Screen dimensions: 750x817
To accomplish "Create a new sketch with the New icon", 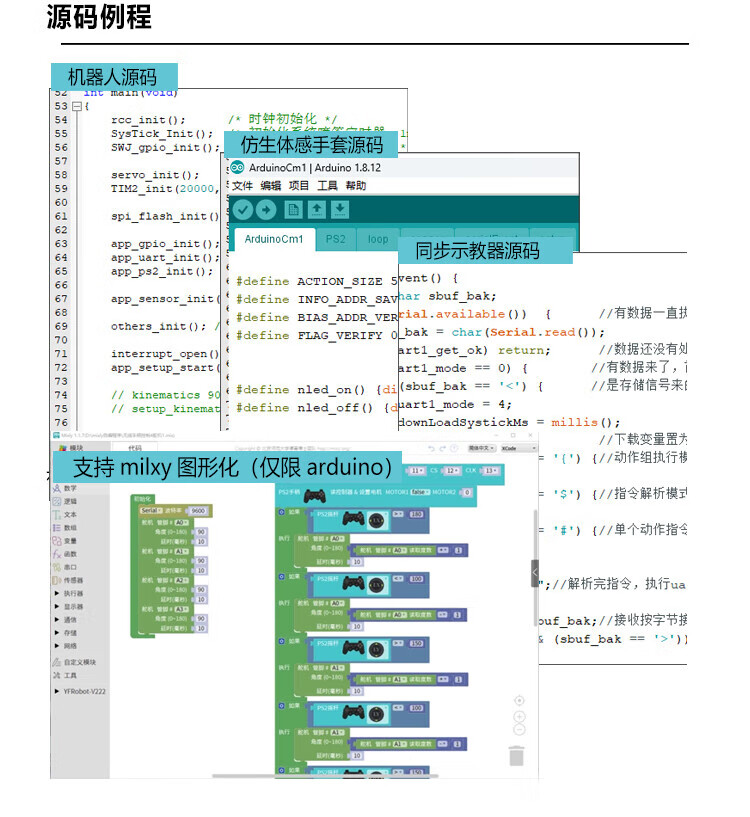I will (293, 210).
